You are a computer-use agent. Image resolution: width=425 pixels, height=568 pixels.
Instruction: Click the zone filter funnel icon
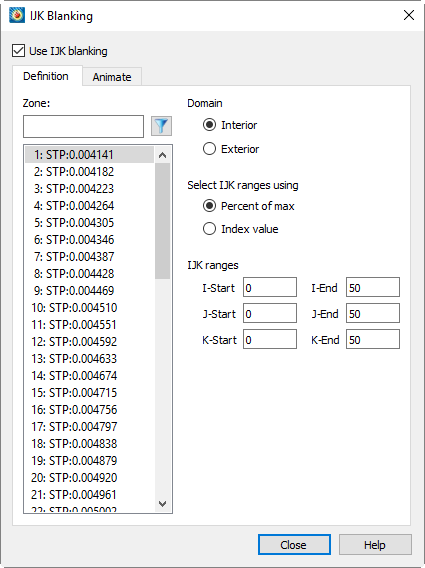[x=161, y=126]
